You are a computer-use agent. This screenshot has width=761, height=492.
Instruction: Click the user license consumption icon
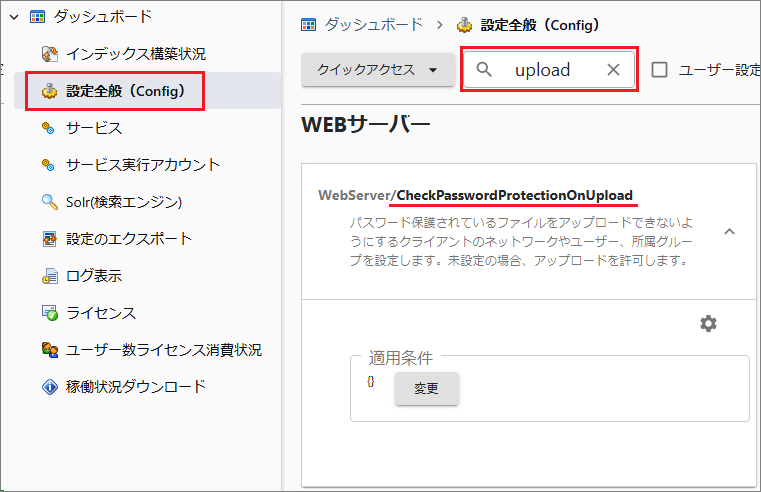pyautogui.click(x=49, y=350)
